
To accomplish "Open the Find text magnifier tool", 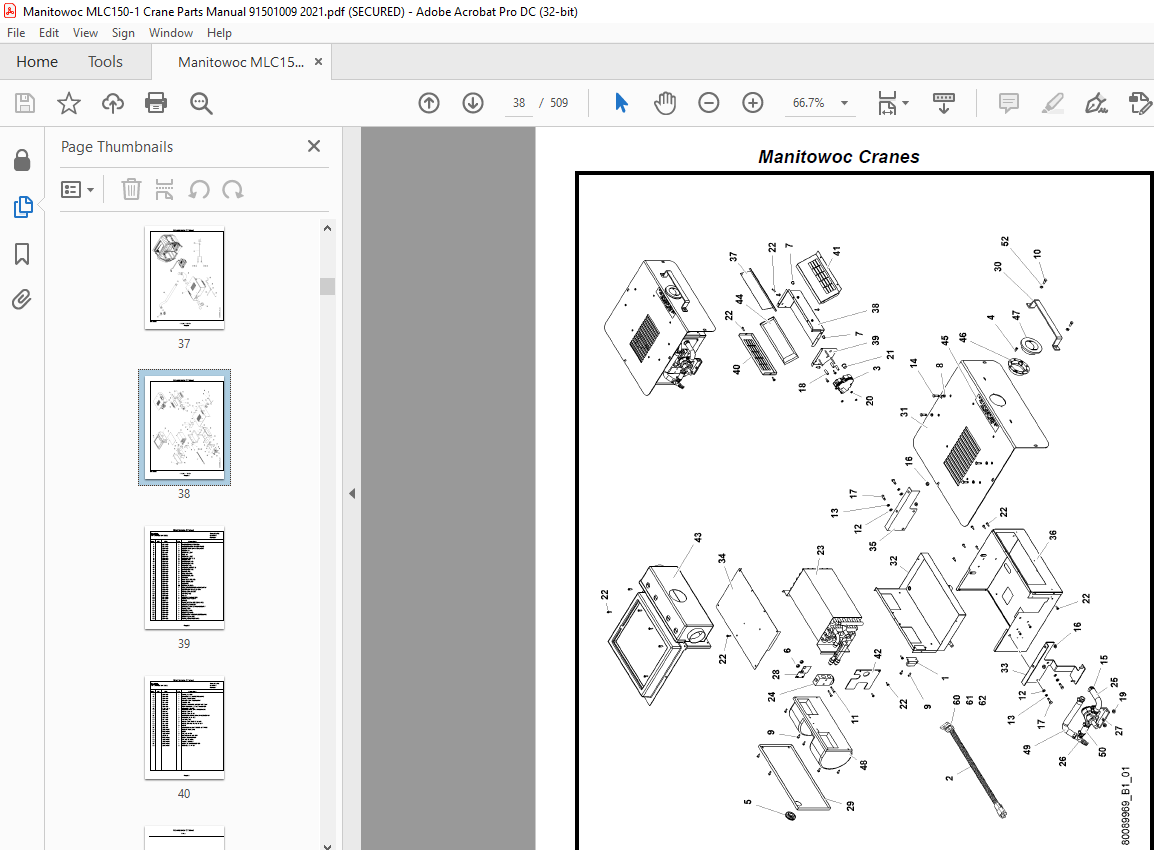I will pyautogui.click(x=201, y=103).
